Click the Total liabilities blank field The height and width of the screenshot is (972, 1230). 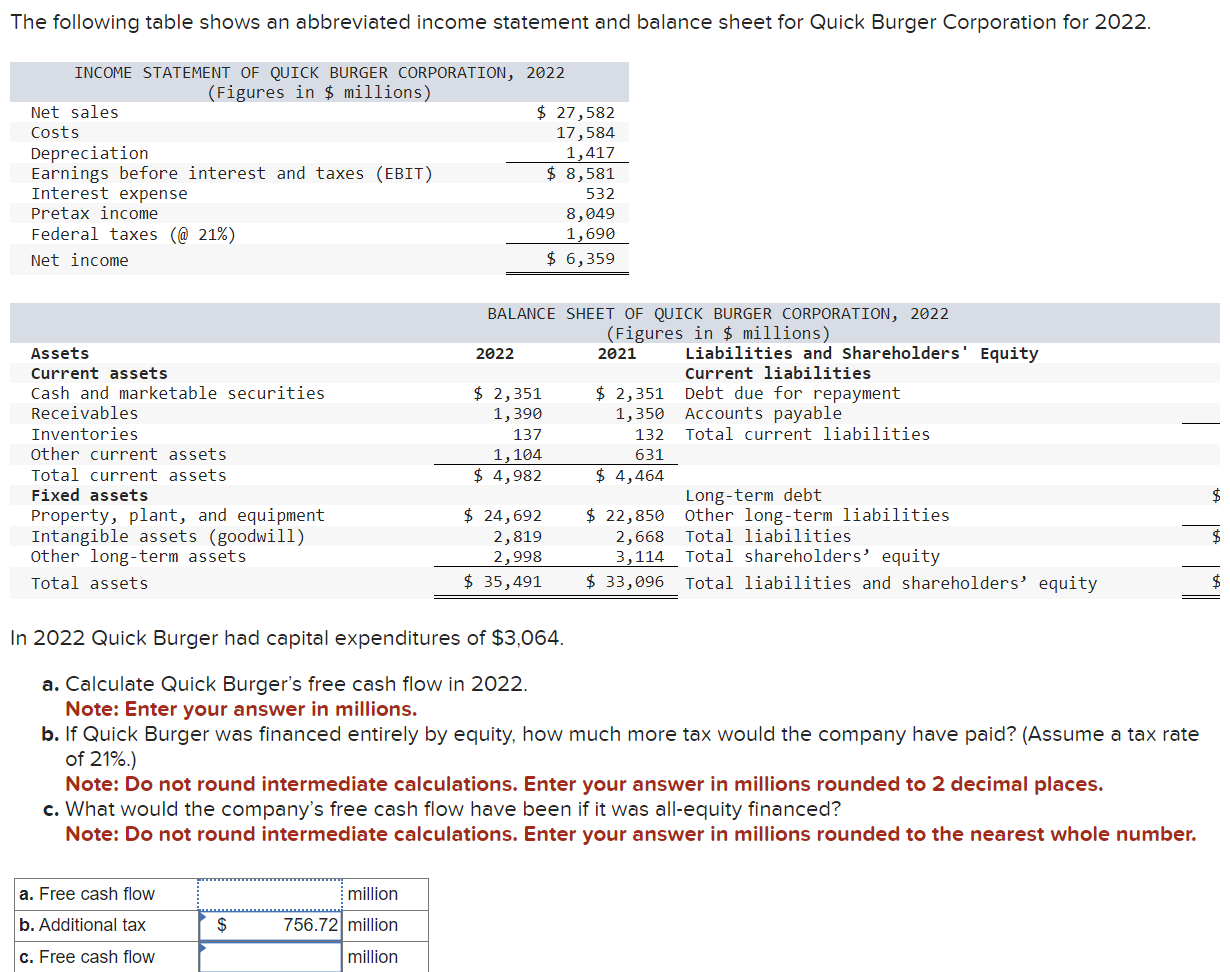click(1213, 536)
